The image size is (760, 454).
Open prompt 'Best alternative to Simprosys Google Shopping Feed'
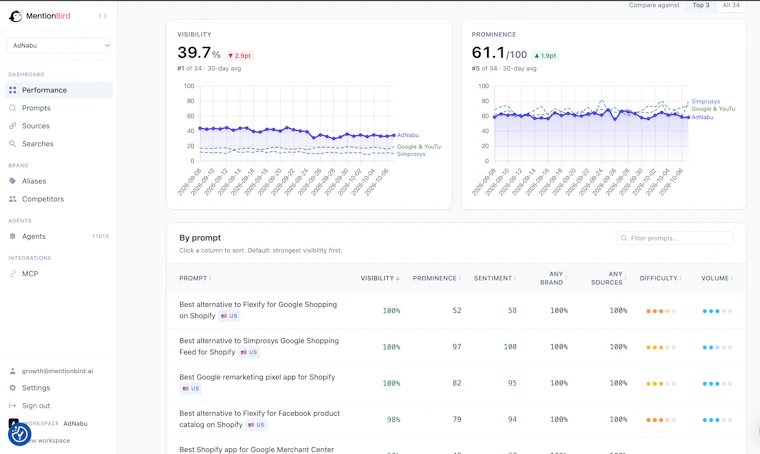tap(259, 346)
